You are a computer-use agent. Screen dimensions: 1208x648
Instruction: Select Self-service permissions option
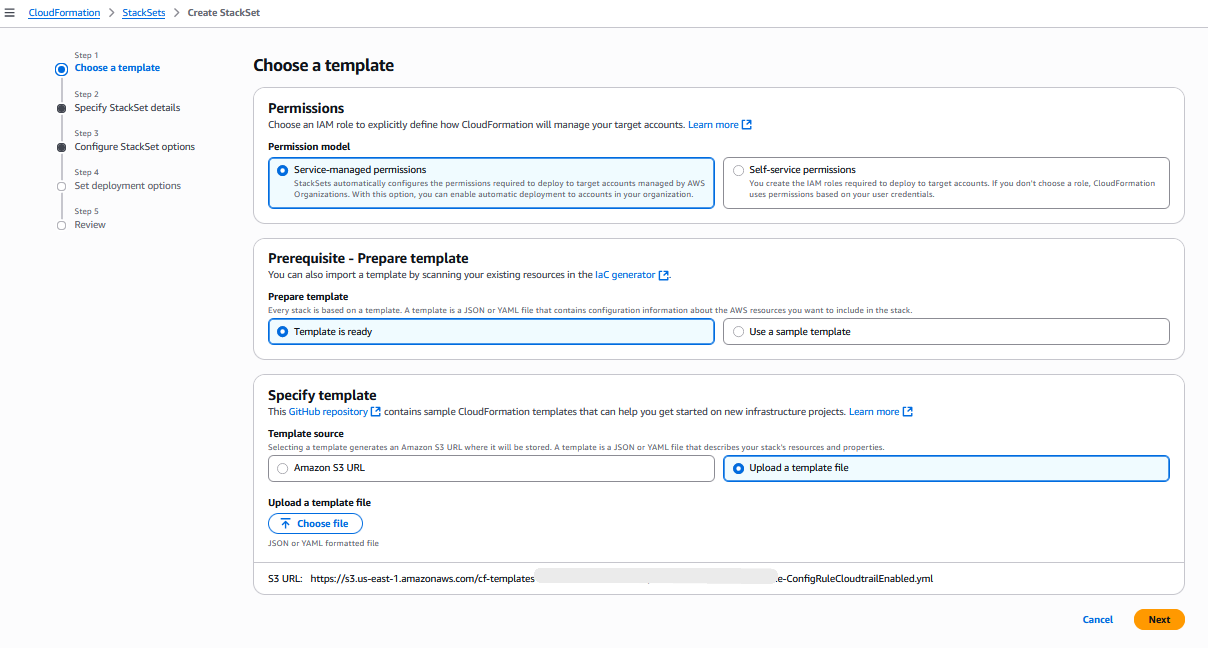click(738, 168)
